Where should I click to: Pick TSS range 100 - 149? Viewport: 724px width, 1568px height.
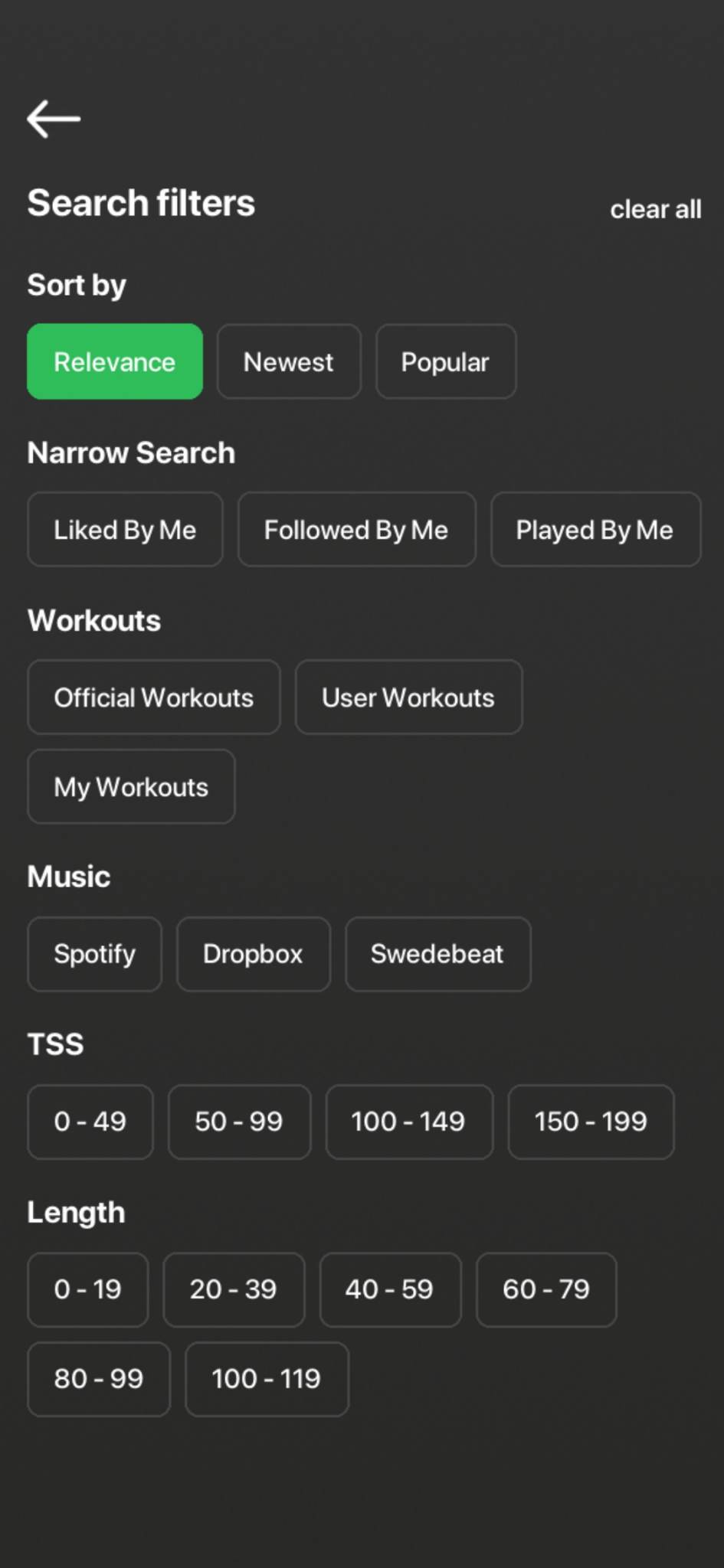408,1121
